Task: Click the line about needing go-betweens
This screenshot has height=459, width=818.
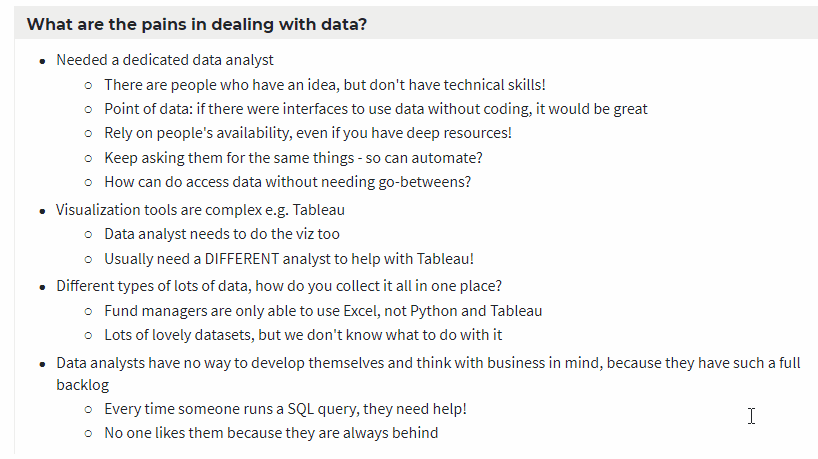Action: (287, 182)
